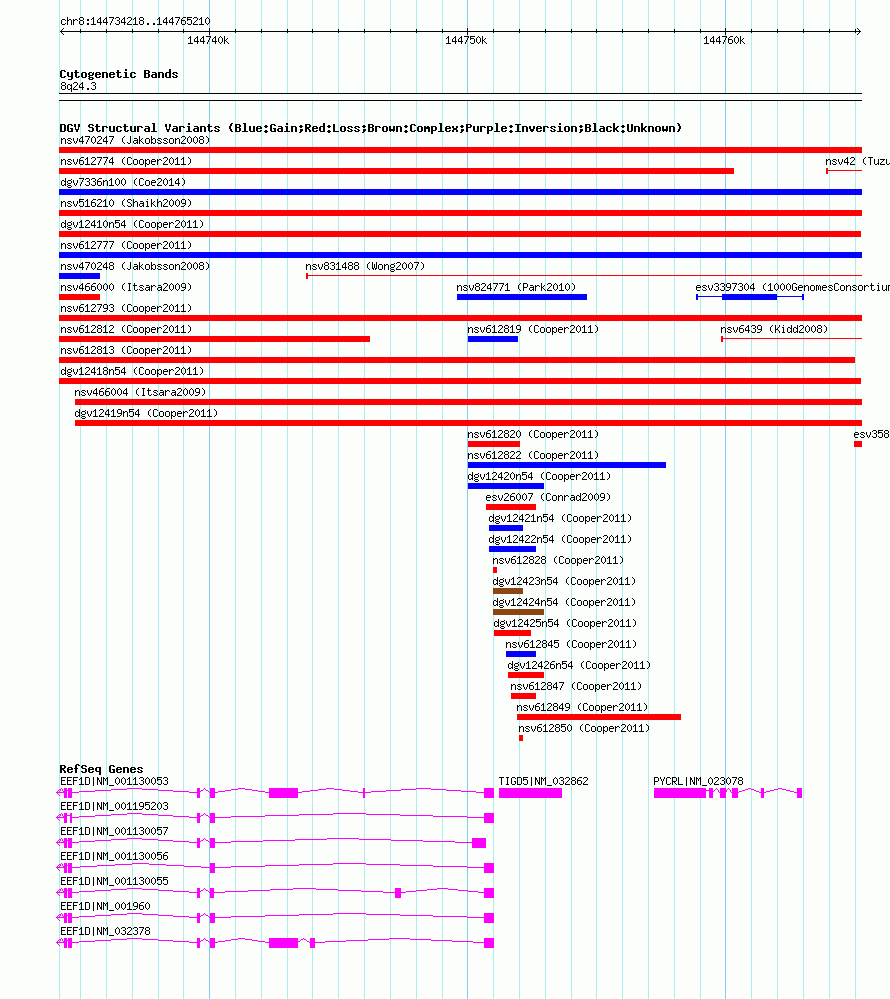Screen dimensions: 890x999
Task: Click the EEF1D|NM_032378 label
Action: click(105, 931)
